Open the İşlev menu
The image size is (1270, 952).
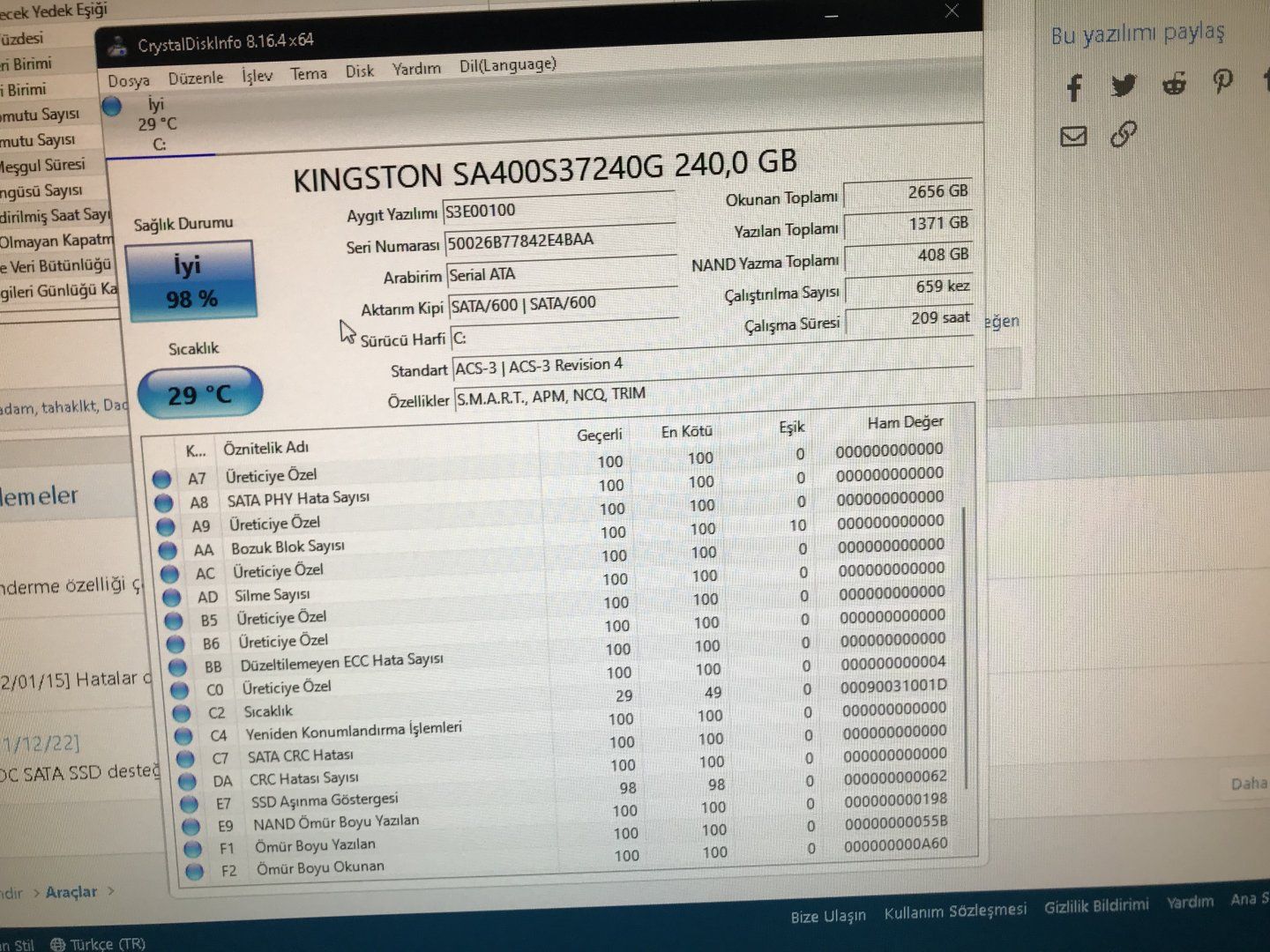258,76
